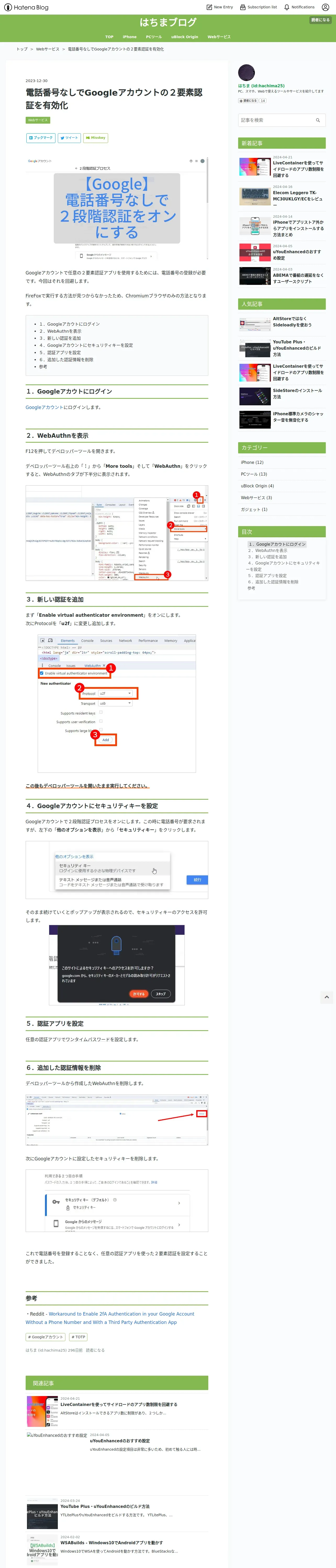336x1568 pixels.
Task: Open the 他のオプションを表示 screenshot image
Action: 116,870
